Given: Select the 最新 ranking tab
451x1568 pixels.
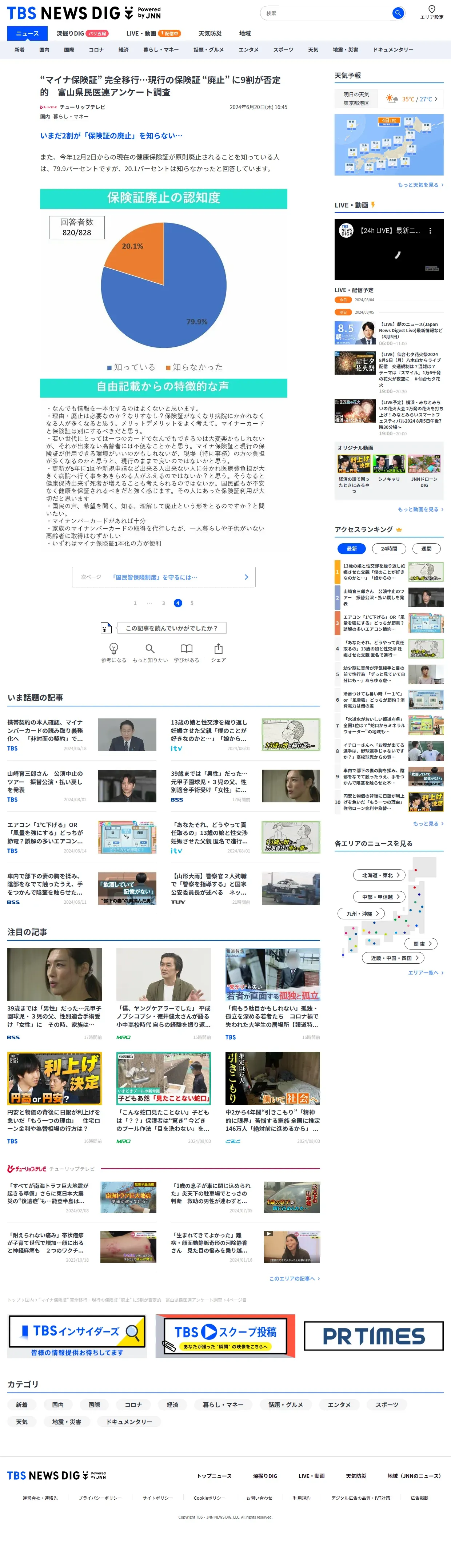Looking at the screenshot, I should tap(352, 548).
